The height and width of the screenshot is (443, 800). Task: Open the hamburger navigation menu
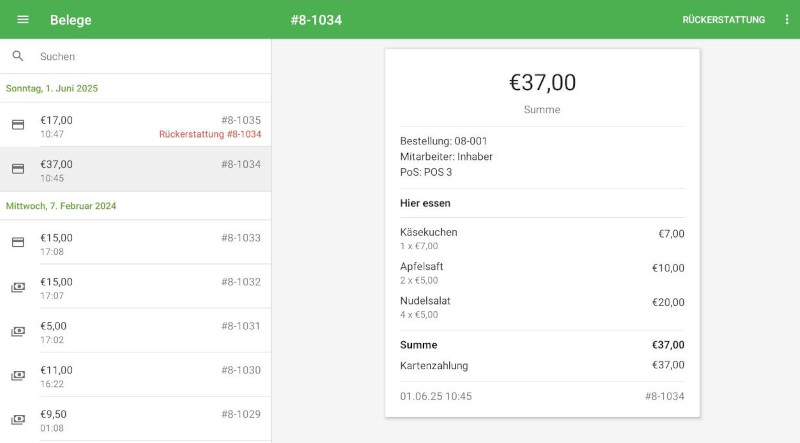pos(23,20)
